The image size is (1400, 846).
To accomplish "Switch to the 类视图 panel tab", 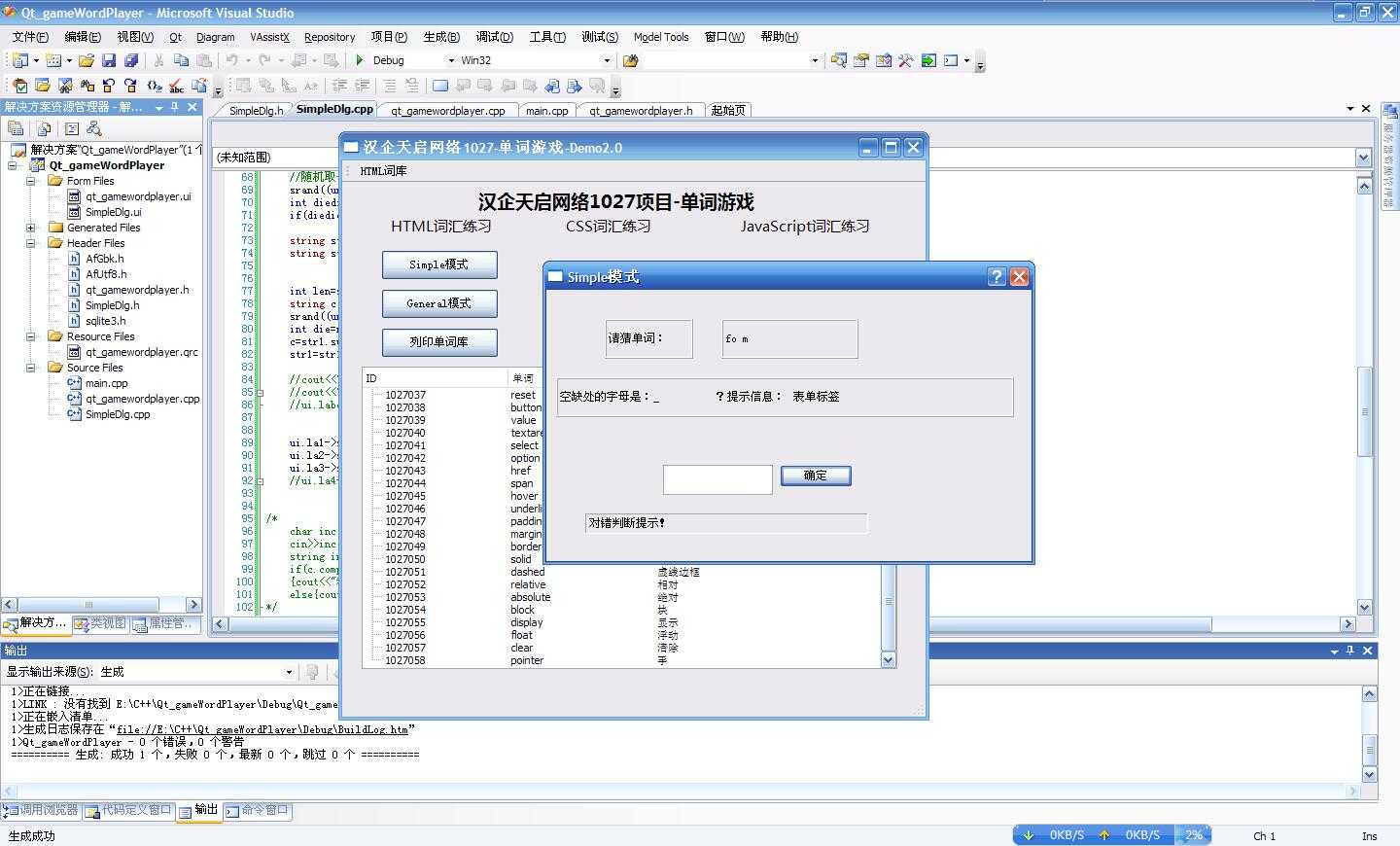I will 100,623.
